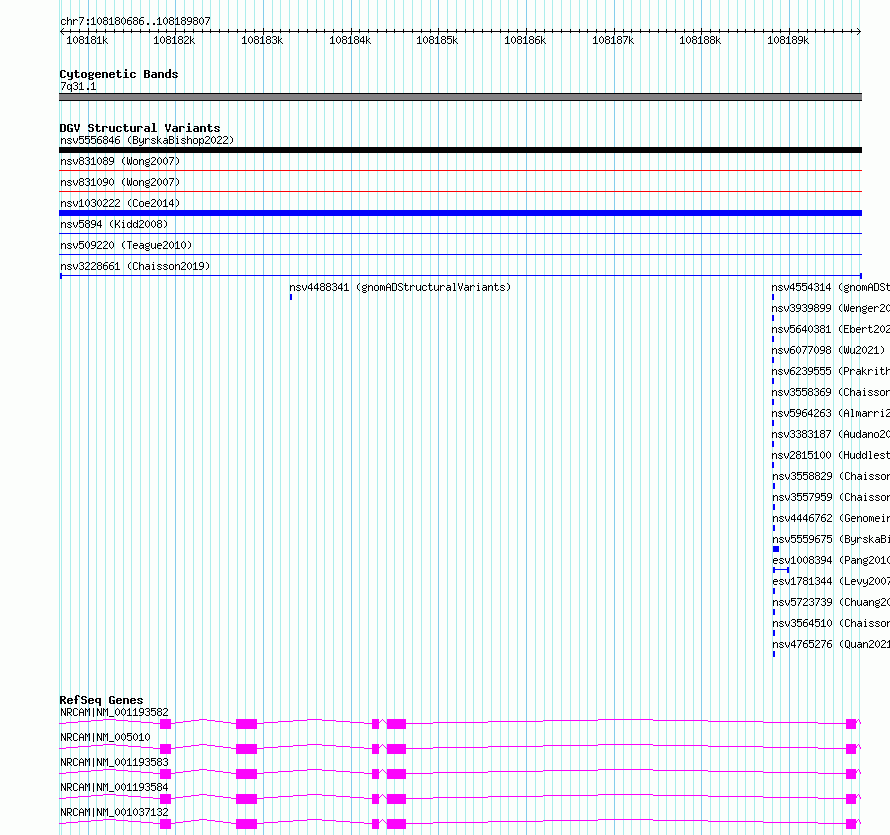Open the nsv5964263 variant label
Viewport: 890px width, 835px height.
point(830,413)
